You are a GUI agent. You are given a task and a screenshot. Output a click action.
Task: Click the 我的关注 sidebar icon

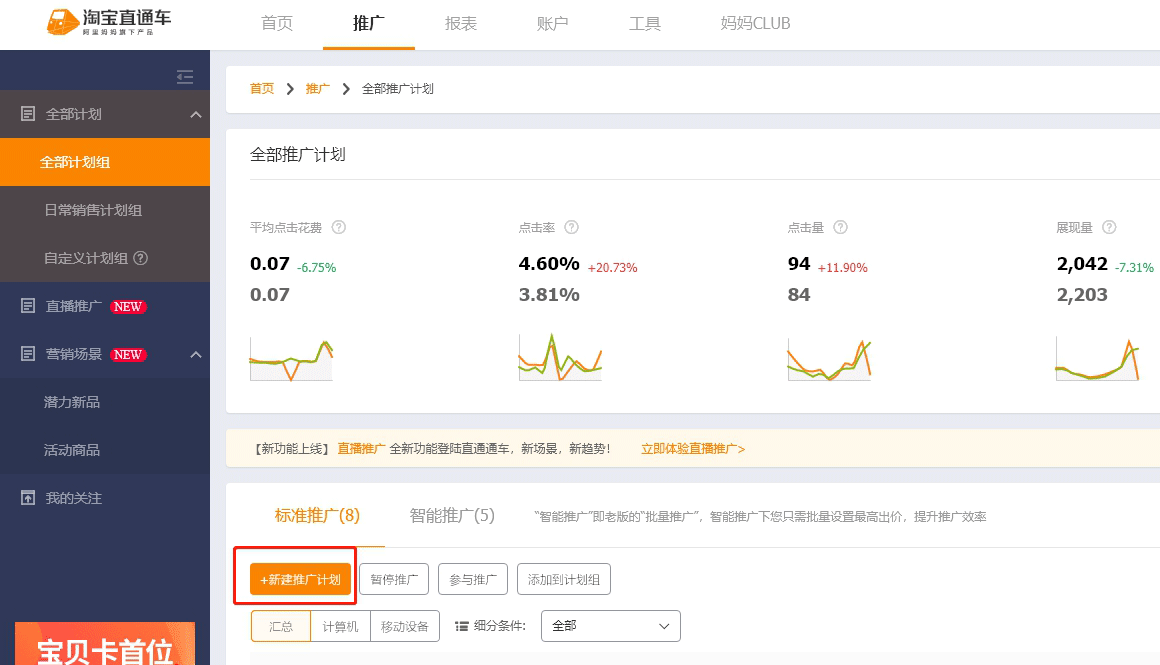pyautogui.click(x=28, y=498)
